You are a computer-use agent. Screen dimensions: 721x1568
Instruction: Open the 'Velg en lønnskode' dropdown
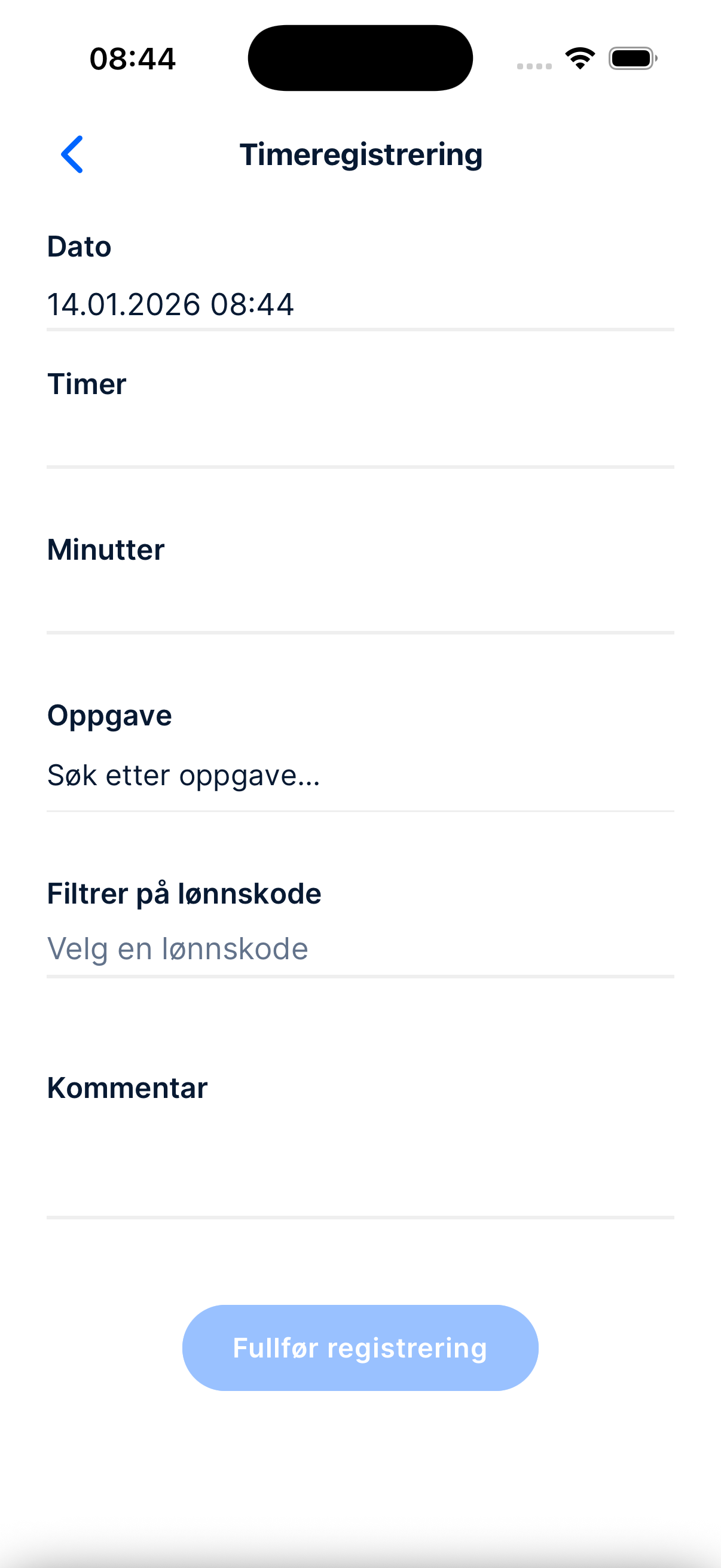pos(360,949)
